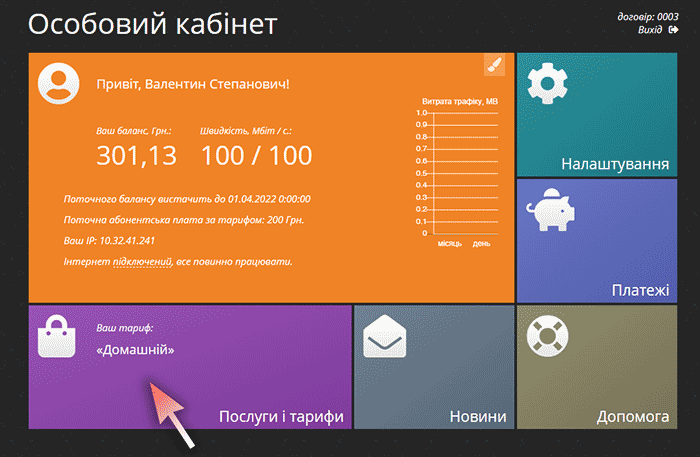Click the IP address 10.32.41.241 line

pos(109,241)
